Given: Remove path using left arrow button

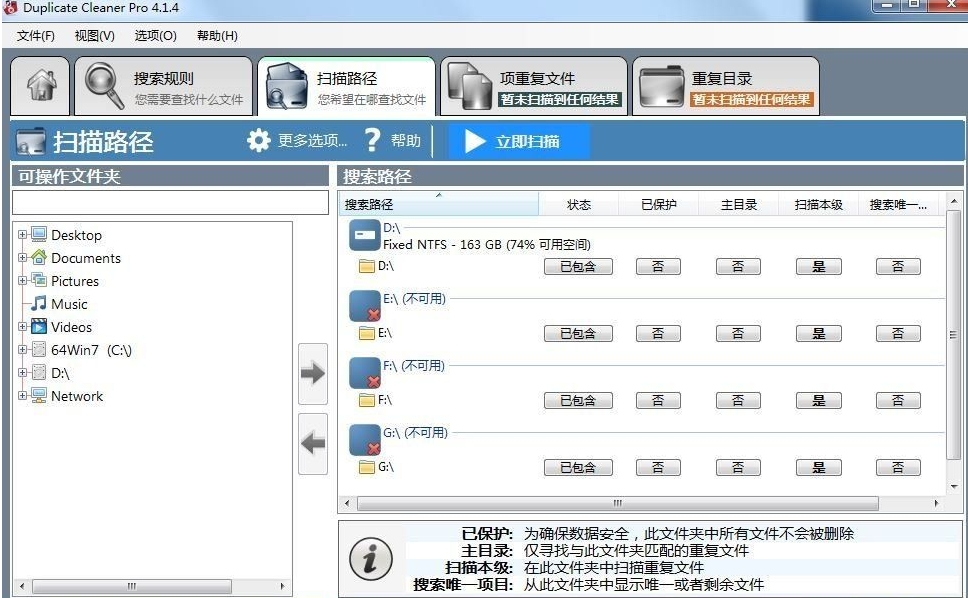Looking at the screenshot, I should pos(313,443).
